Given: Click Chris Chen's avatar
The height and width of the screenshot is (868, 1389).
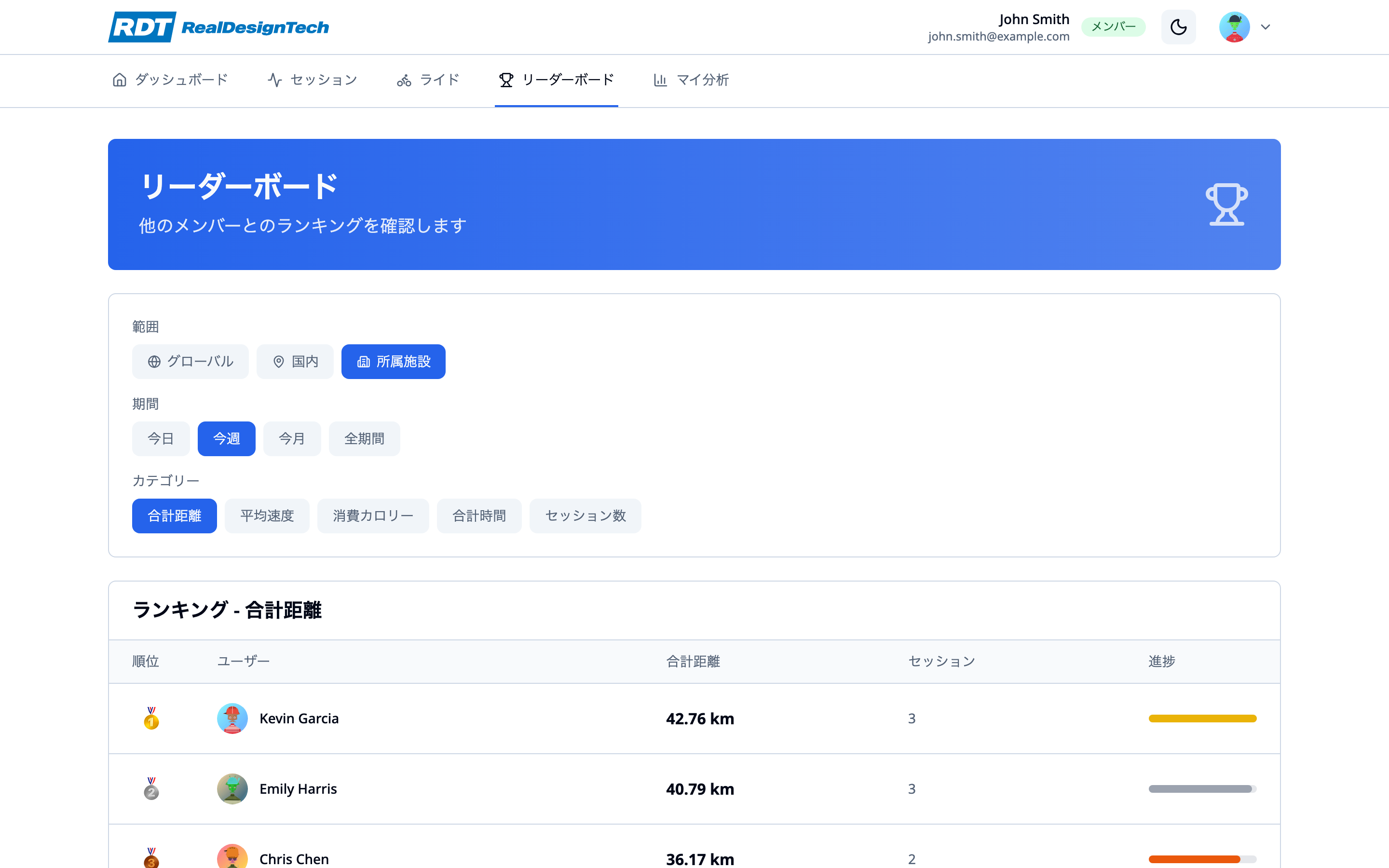Looking at the screenshot, I should click(x=232, y=856).
